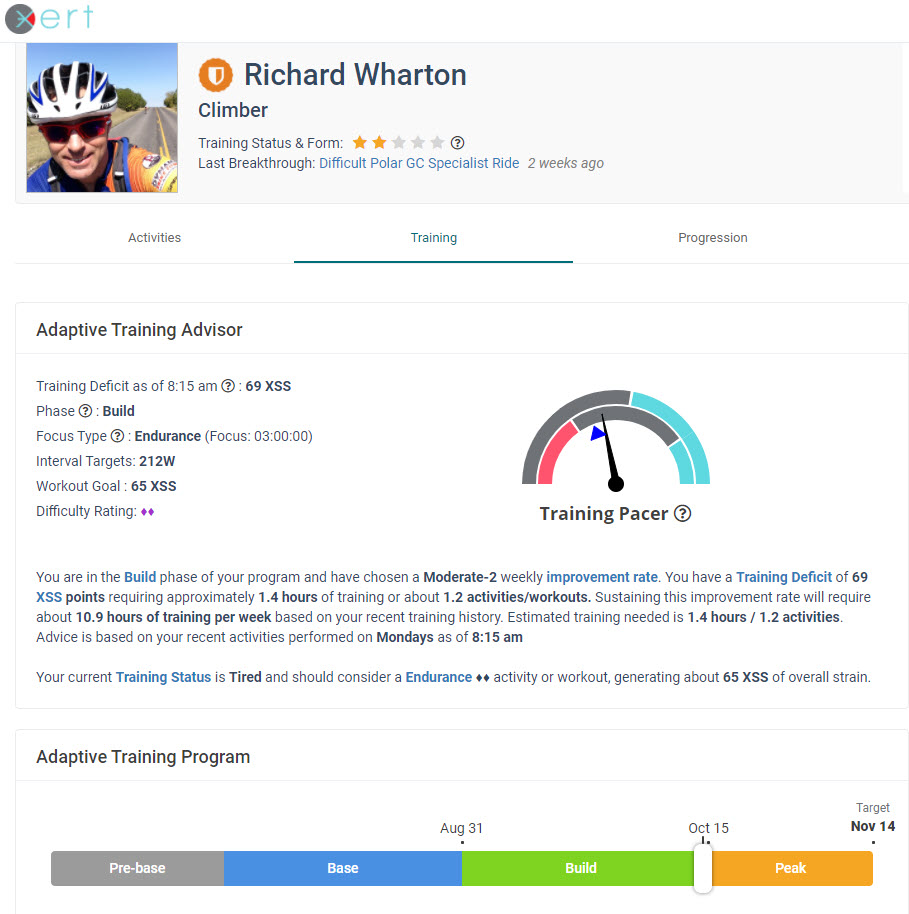
Task: Click the Training Status & Form help icon
Action: pos(457,143)
